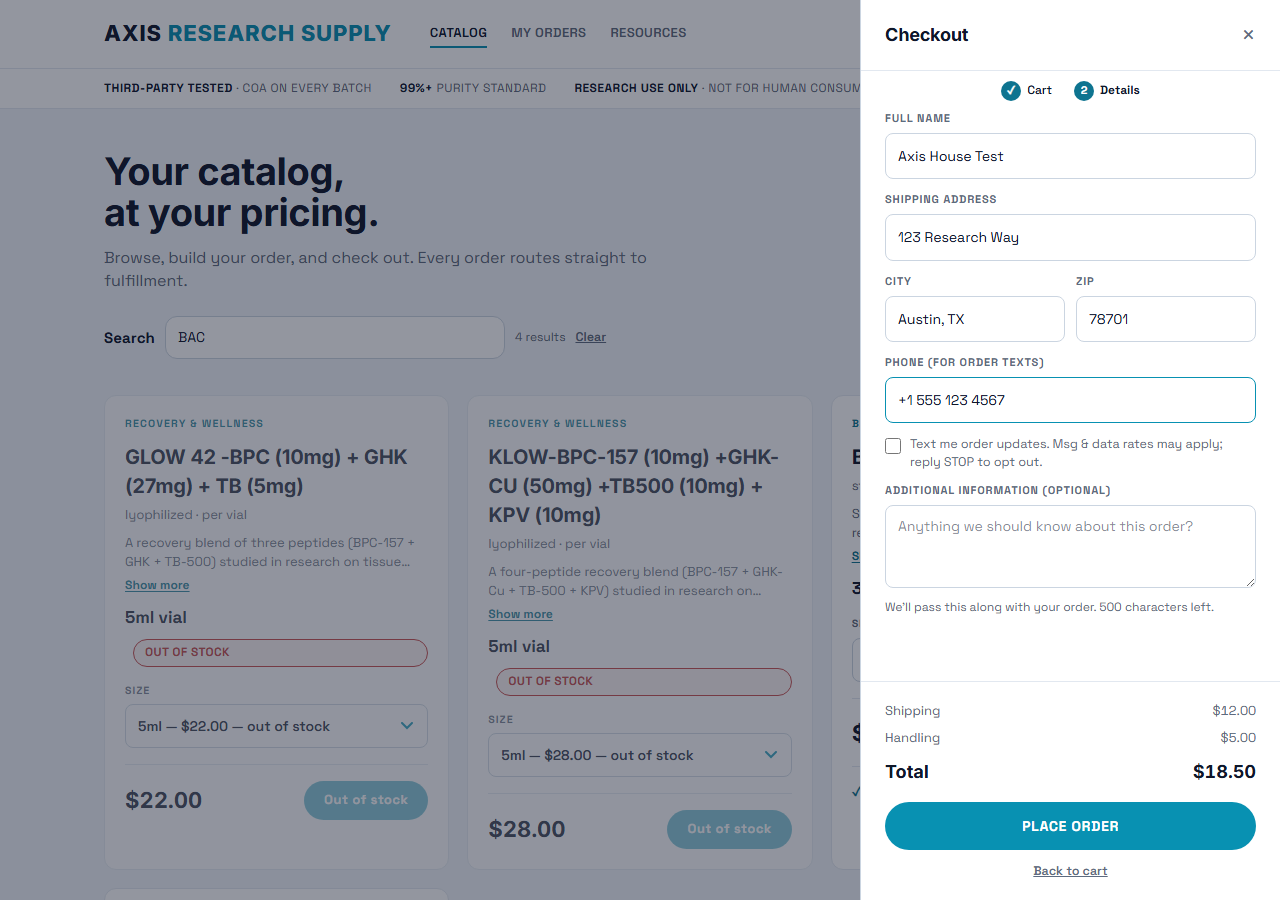Close the Checkout panel with X
The width and height of the screenshot is (1280, 900).
(1248, 35)
